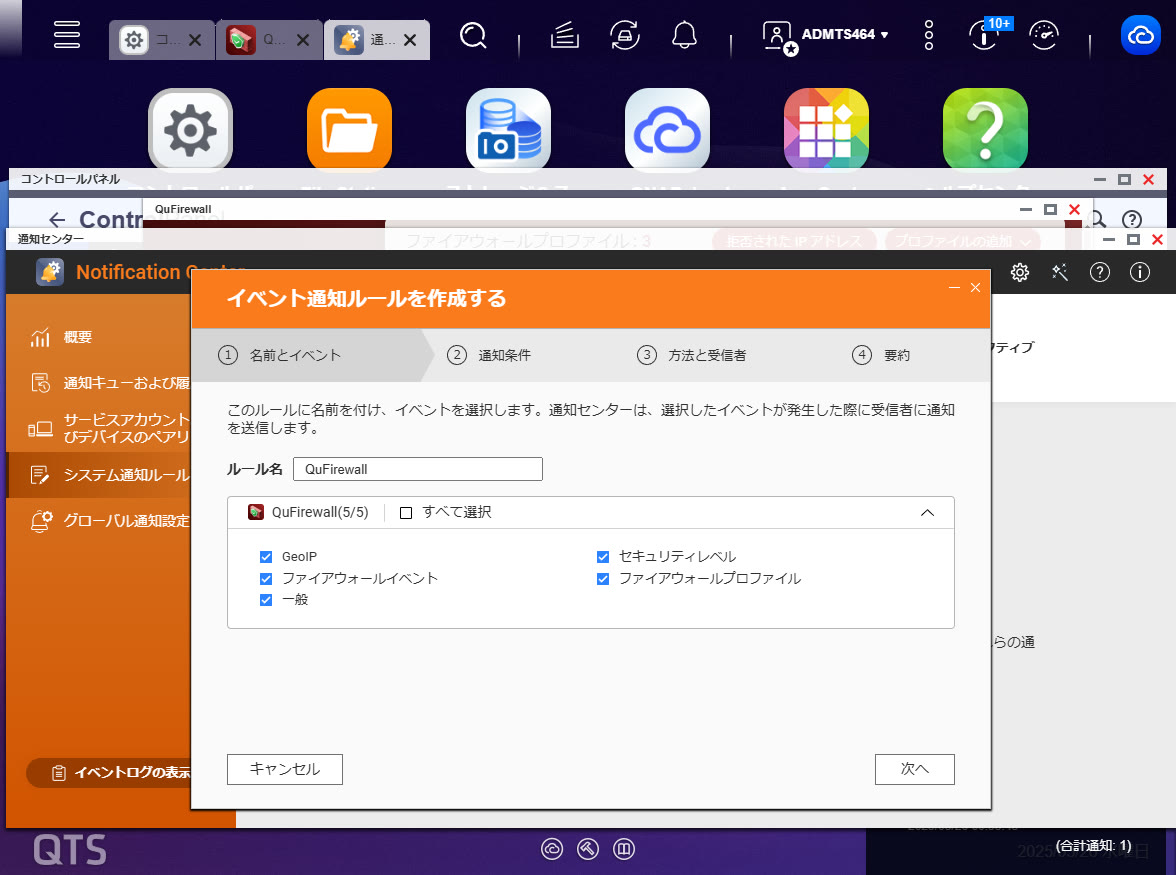Click the QuFirewall window title bar text

(183, 209)
